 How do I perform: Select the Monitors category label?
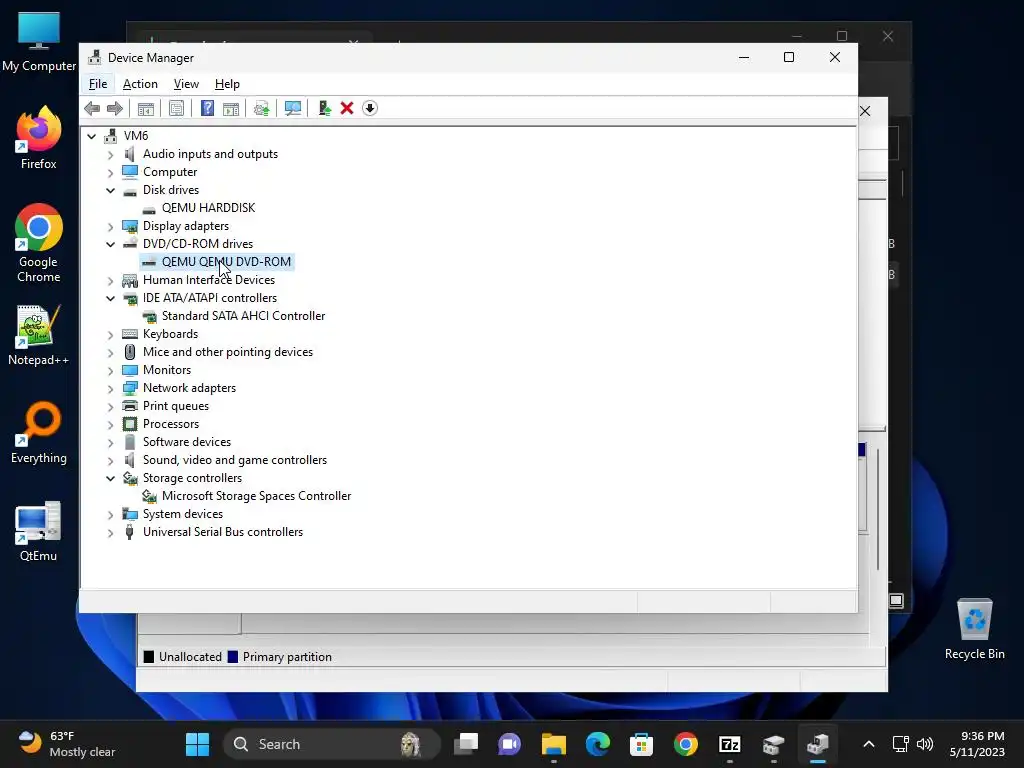(x=167, y=370)
